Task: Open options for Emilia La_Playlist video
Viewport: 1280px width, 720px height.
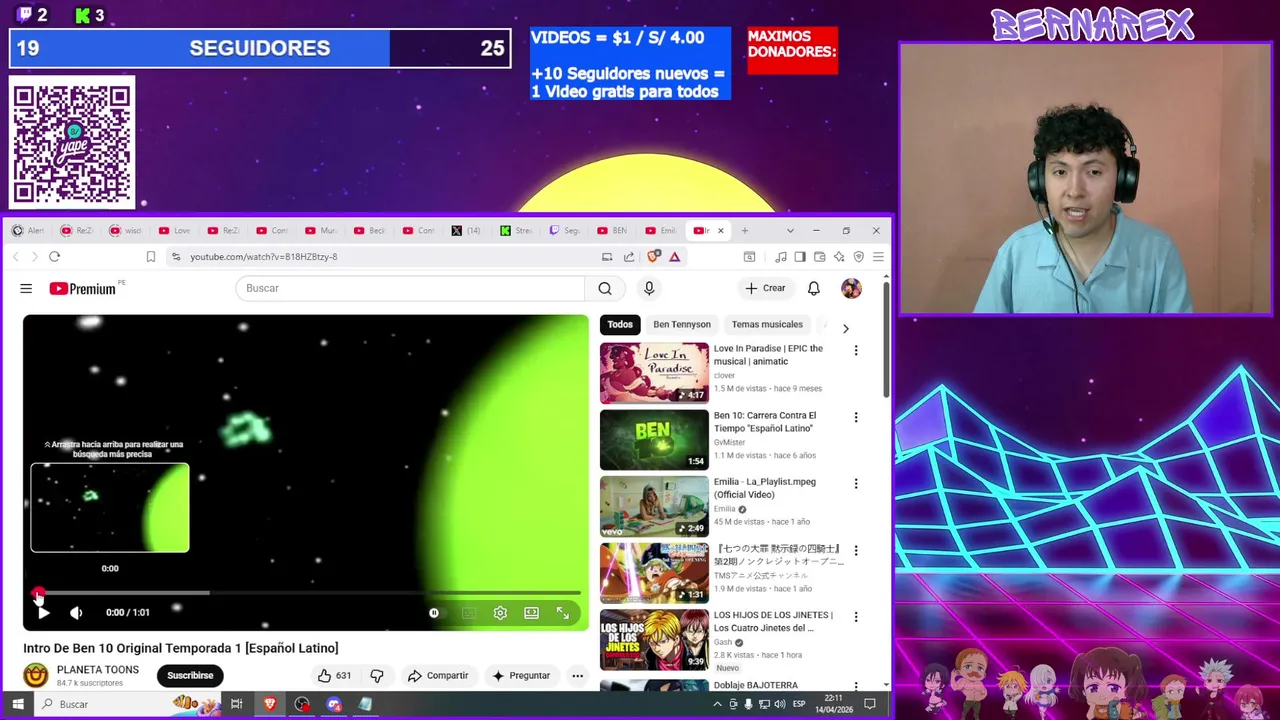Action: [x=855, y=484]
